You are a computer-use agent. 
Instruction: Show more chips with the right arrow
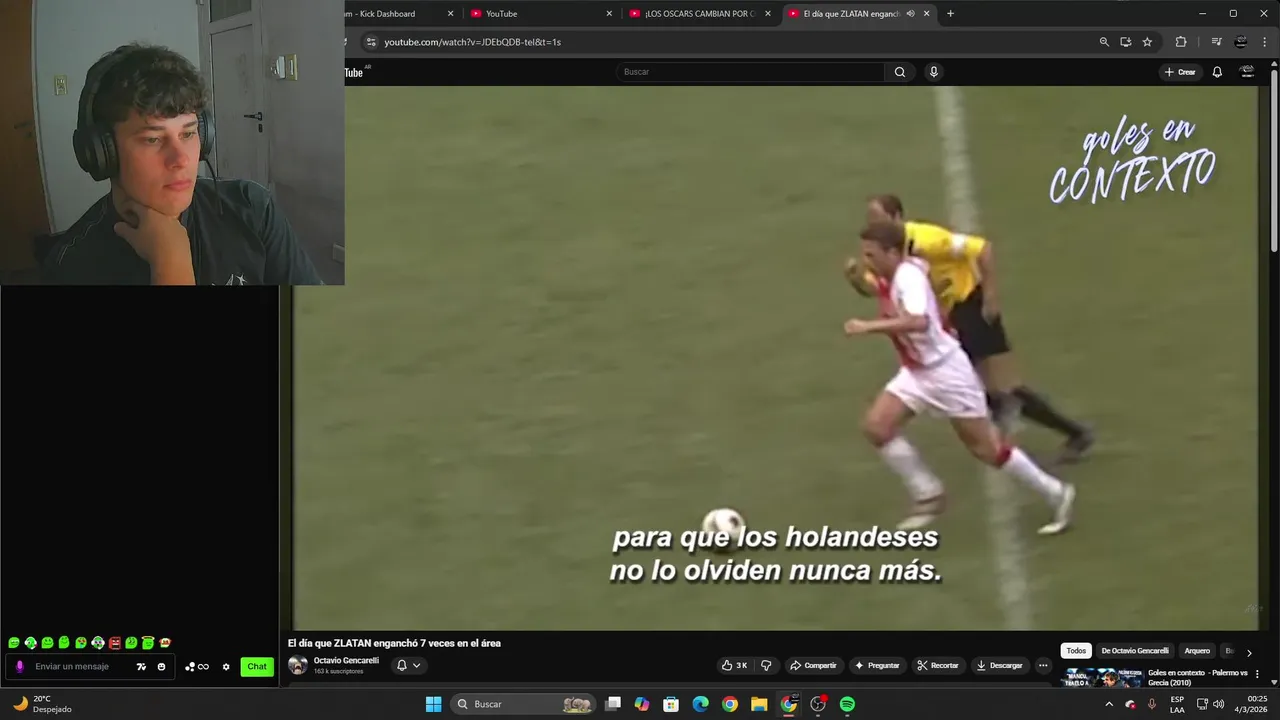tap(1249, 652)
